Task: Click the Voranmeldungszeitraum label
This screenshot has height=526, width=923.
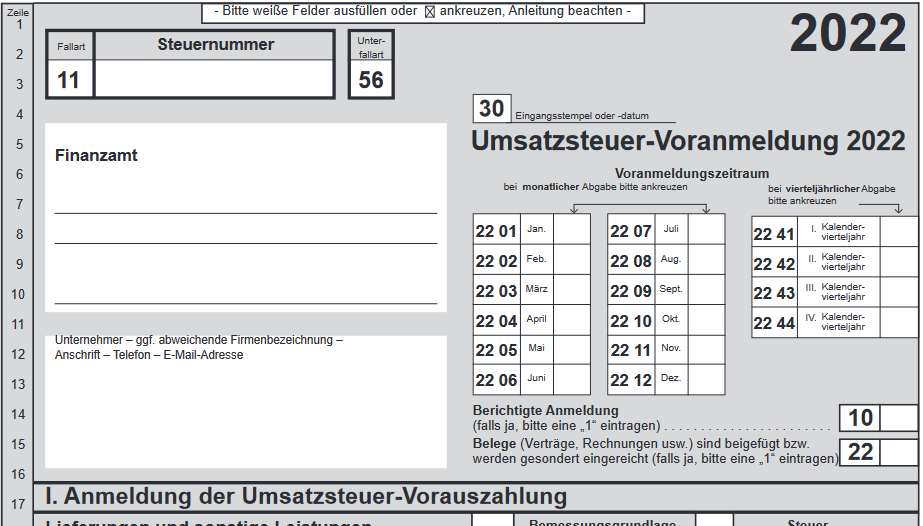Action: tap(692, 174)
